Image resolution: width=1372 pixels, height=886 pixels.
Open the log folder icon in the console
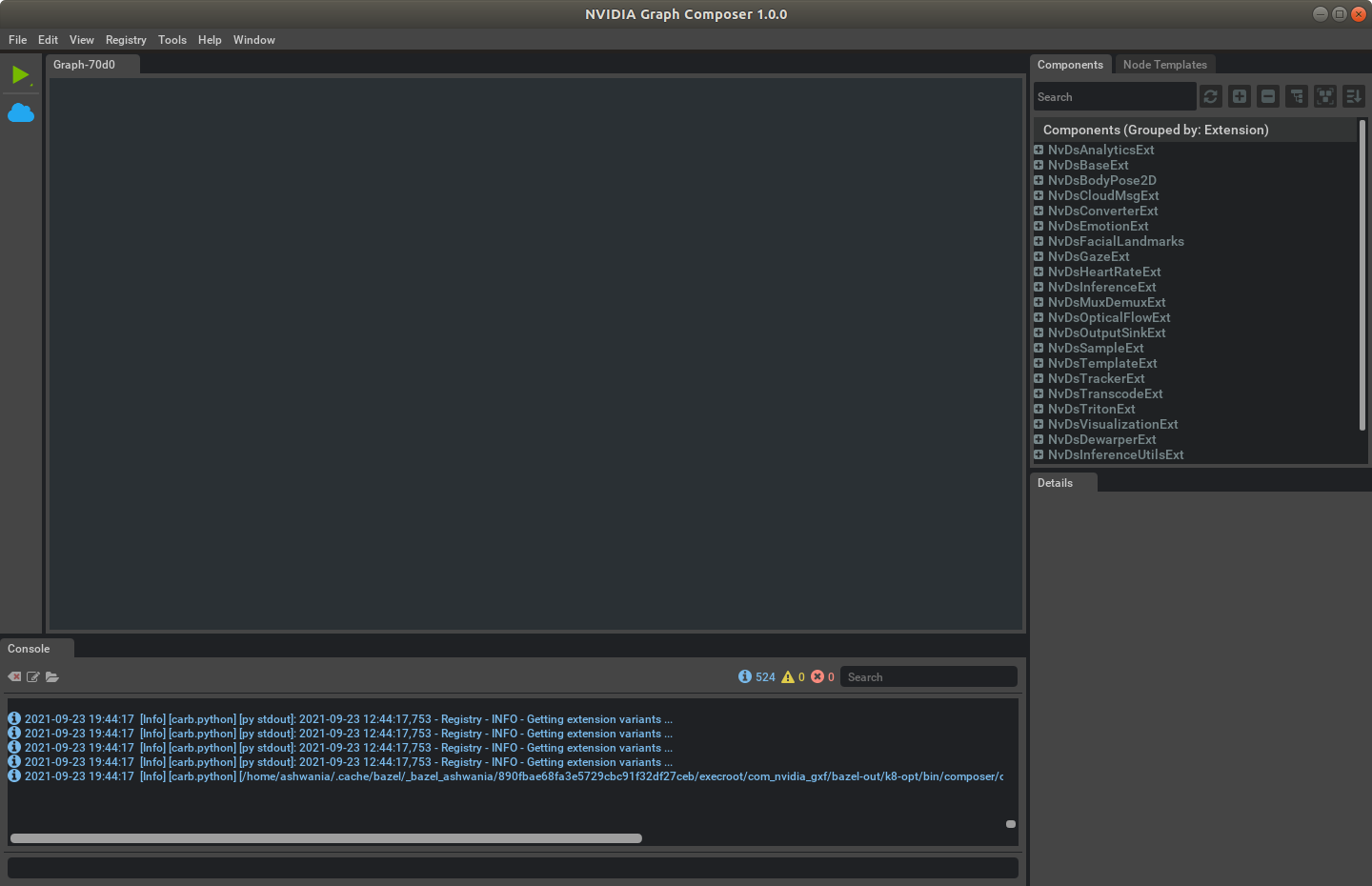52,677
